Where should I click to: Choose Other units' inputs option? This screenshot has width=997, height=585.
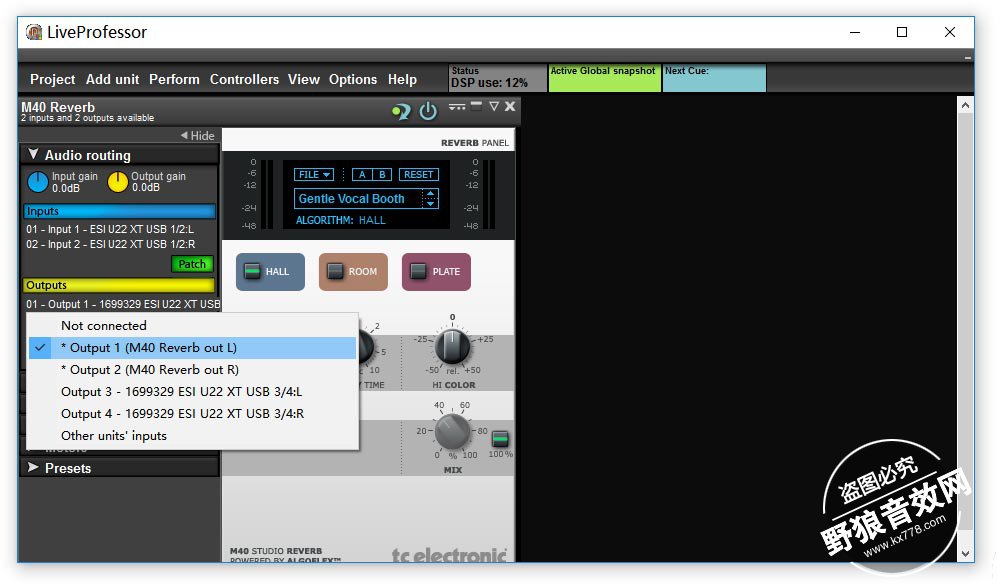pos(193,436)
